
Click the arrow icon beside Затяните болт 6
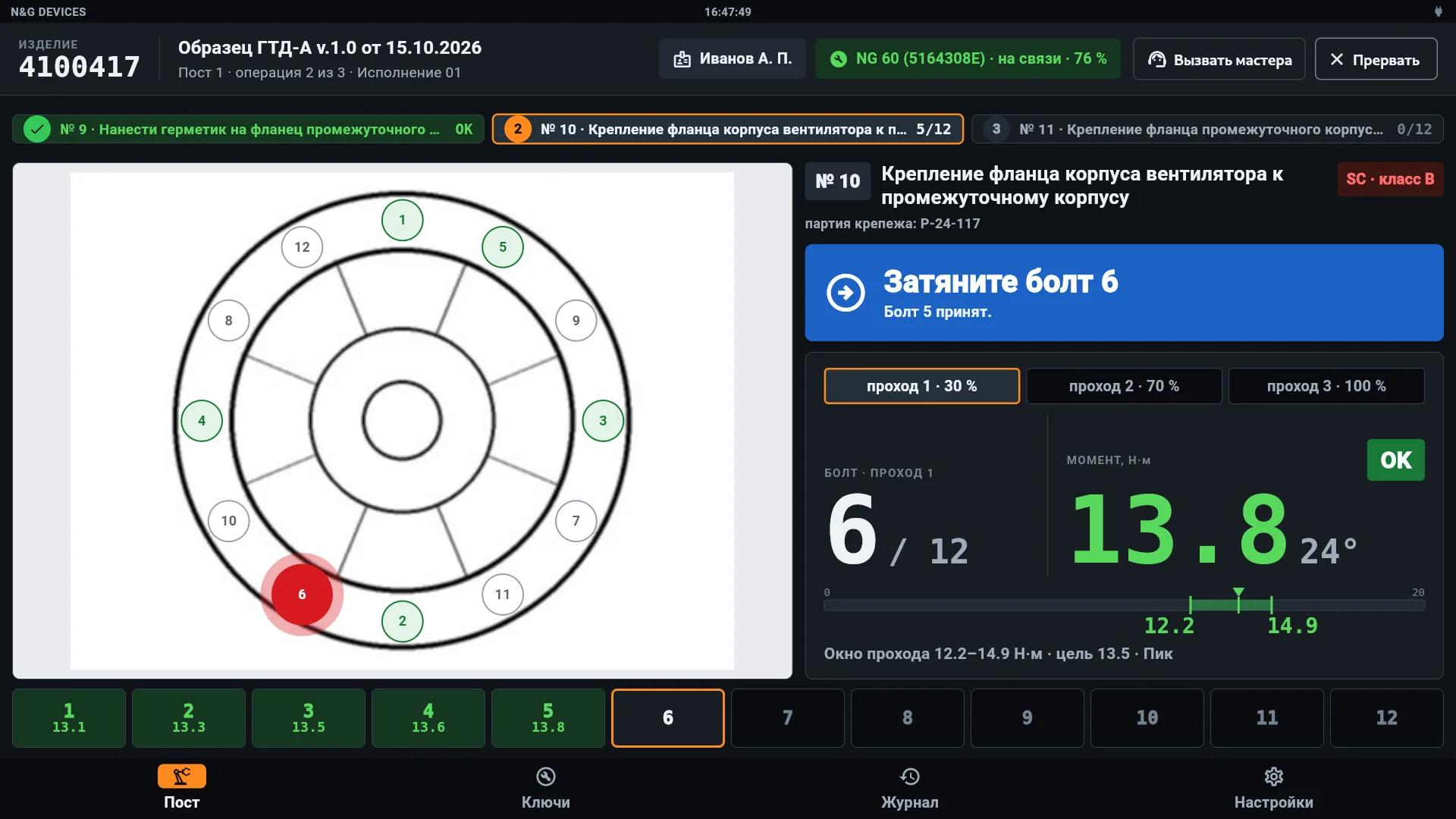[x=846, y=293]
